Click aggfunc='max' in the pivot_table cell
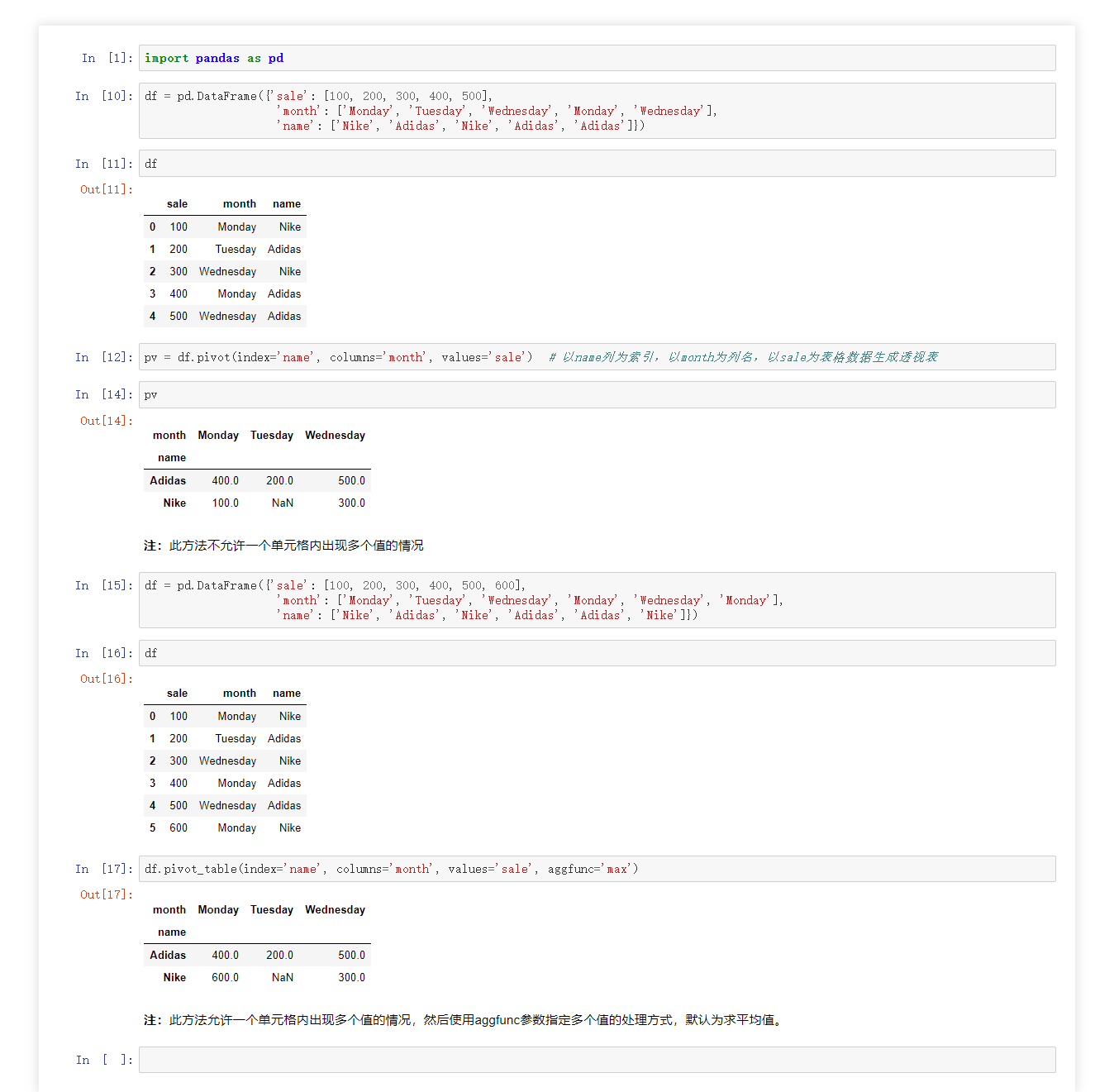Image resolution: width=1114 pixels, height=1092 pixels. point(590,869)
